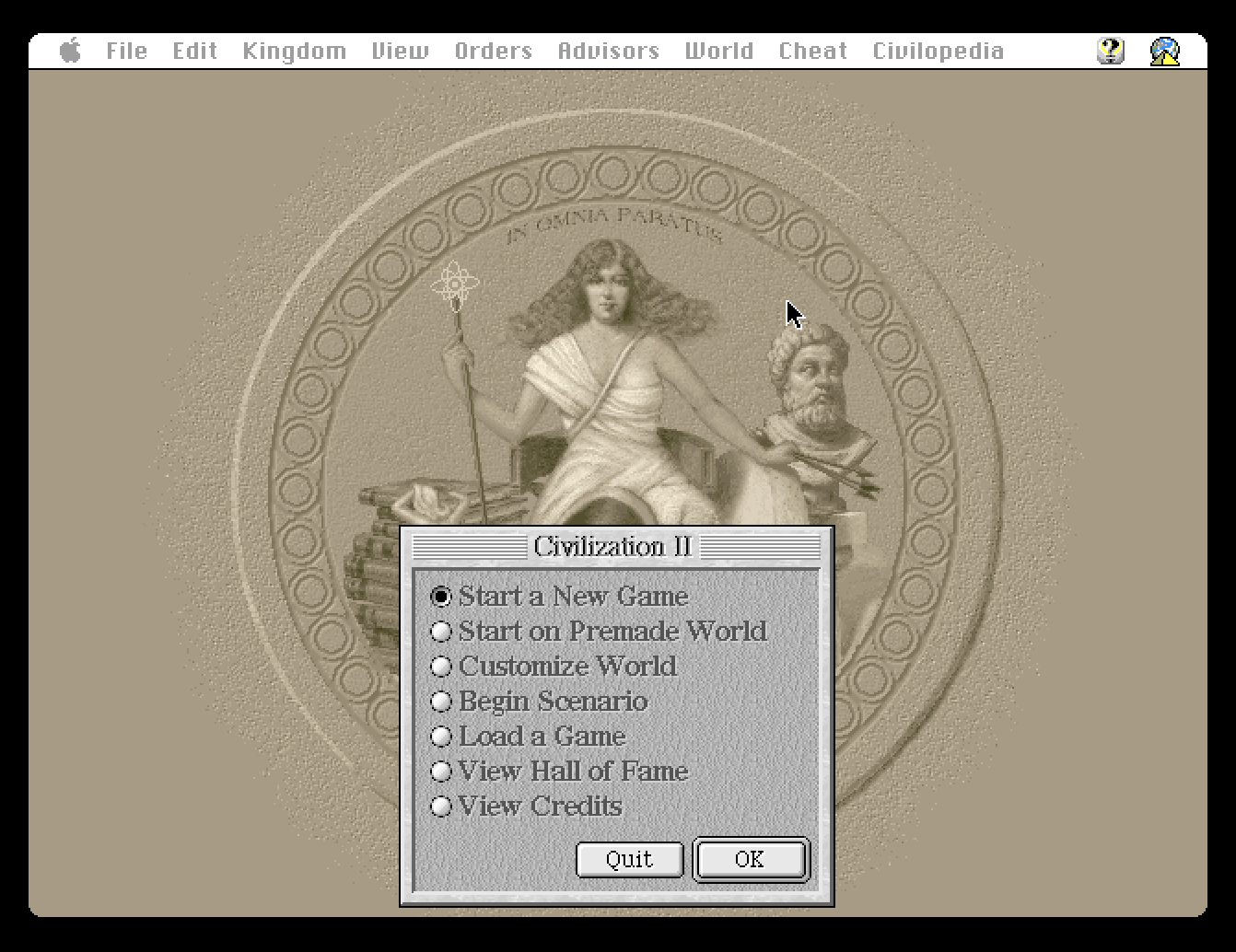Select Start a New Game option
This screenshot has height=952, width=1236.
pyautogui.click(x=560, y=597)
